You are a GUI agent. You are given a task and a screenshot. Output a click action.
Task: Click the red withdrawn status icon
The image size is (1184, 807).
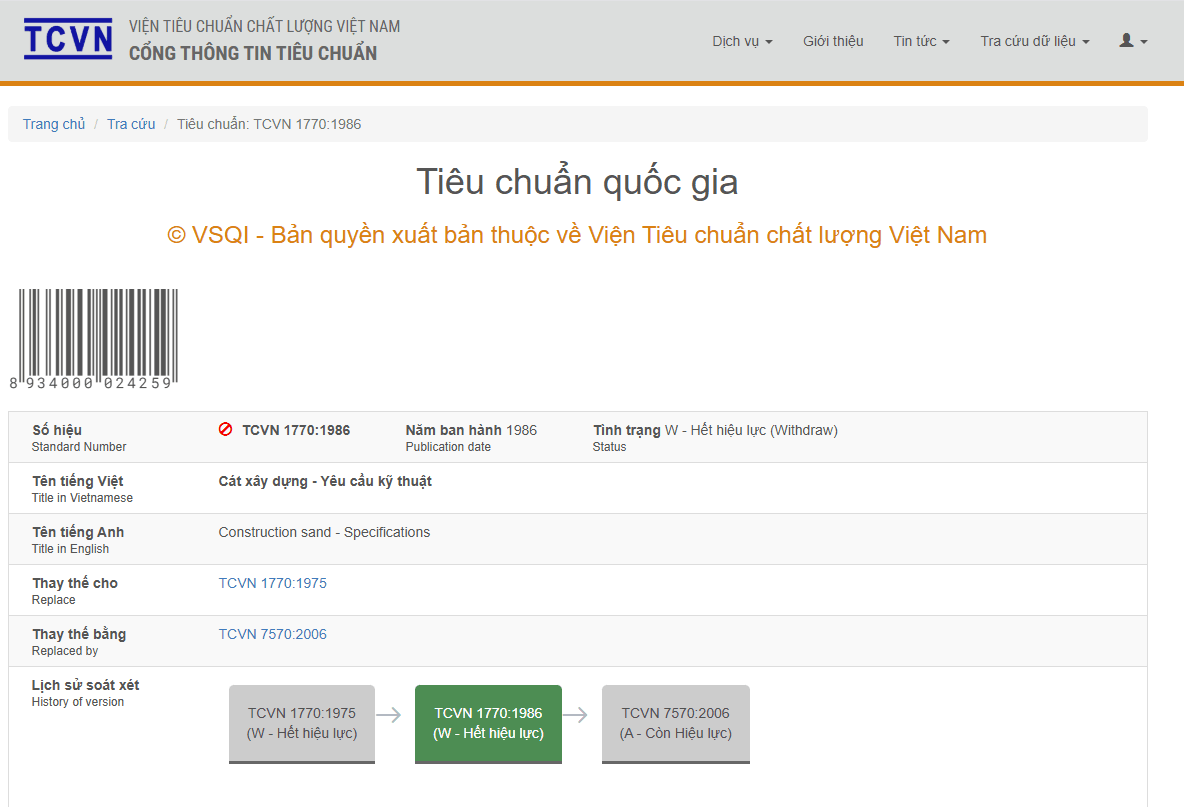pyautogui.click(x=225, y=430)
